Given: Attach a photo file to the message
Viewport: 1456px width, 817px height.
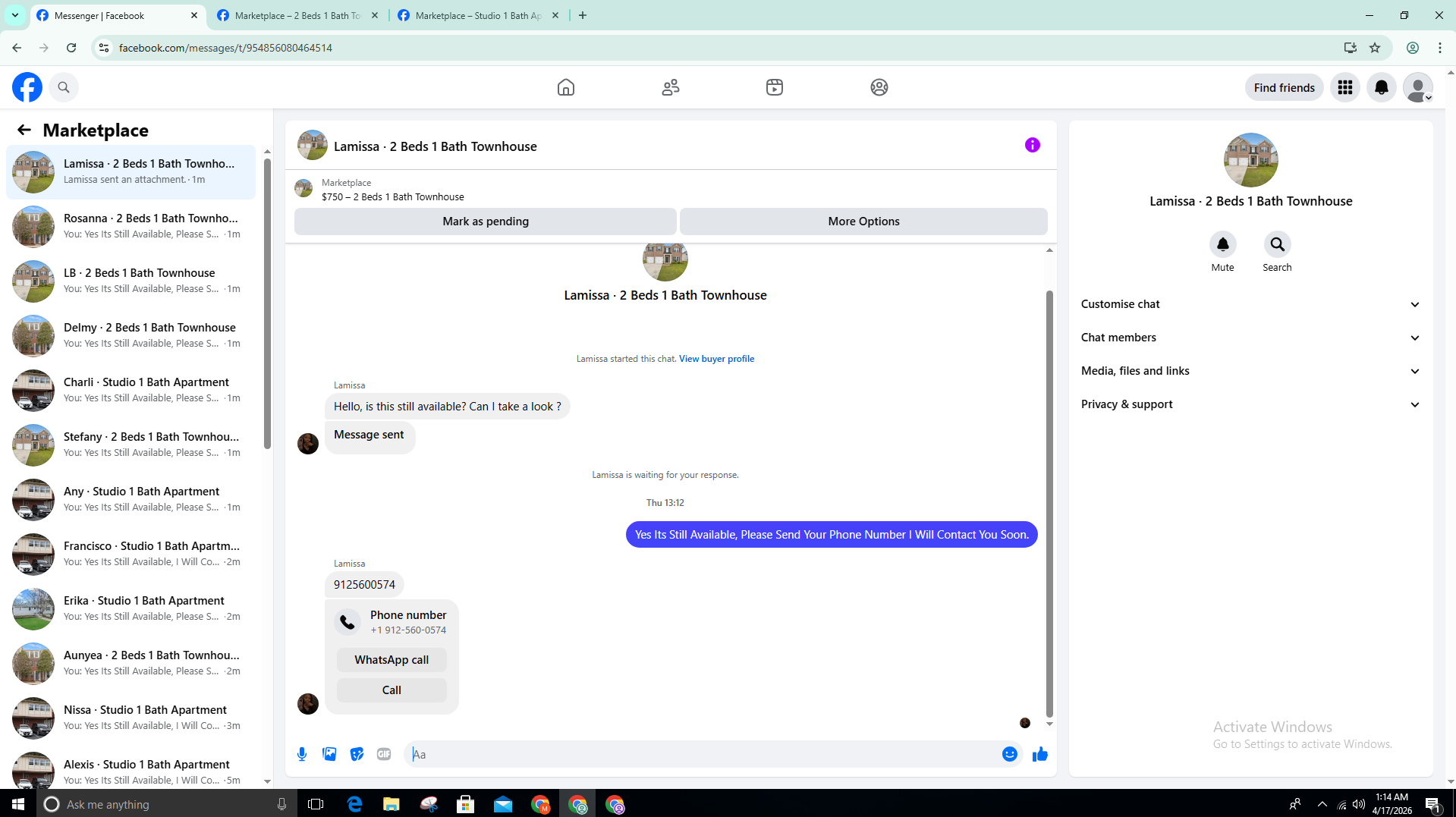Looking at the screenshot, I should click(329, 754).
